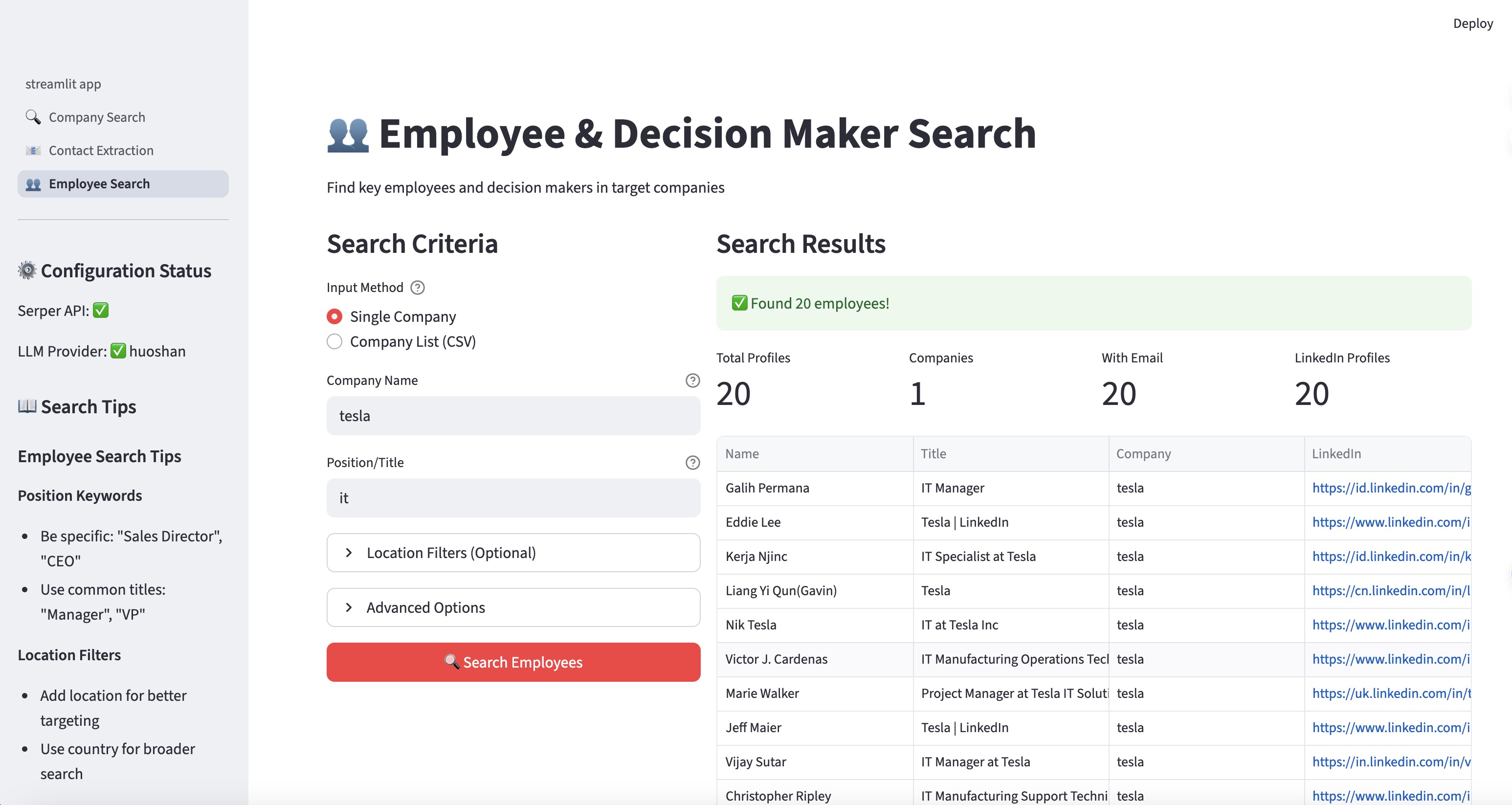
Task: Click the Total Profiles metric value
Action: [x=733, y=393]
